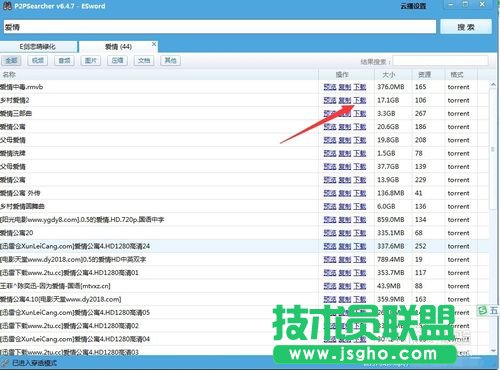Click 复制 link for 爱情公寓 外传
Image resolution: width=500 pixels, height=370 pixels.
345,193
